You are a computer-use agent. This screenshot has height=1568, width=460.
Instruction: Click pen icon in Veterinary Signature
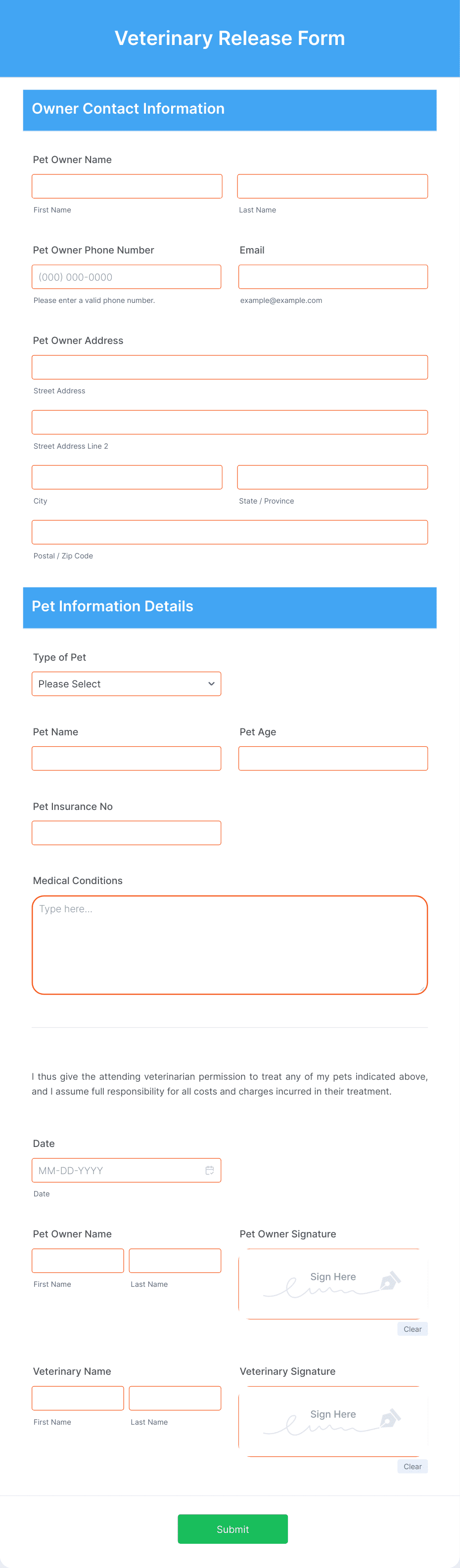pos(390,1418)
